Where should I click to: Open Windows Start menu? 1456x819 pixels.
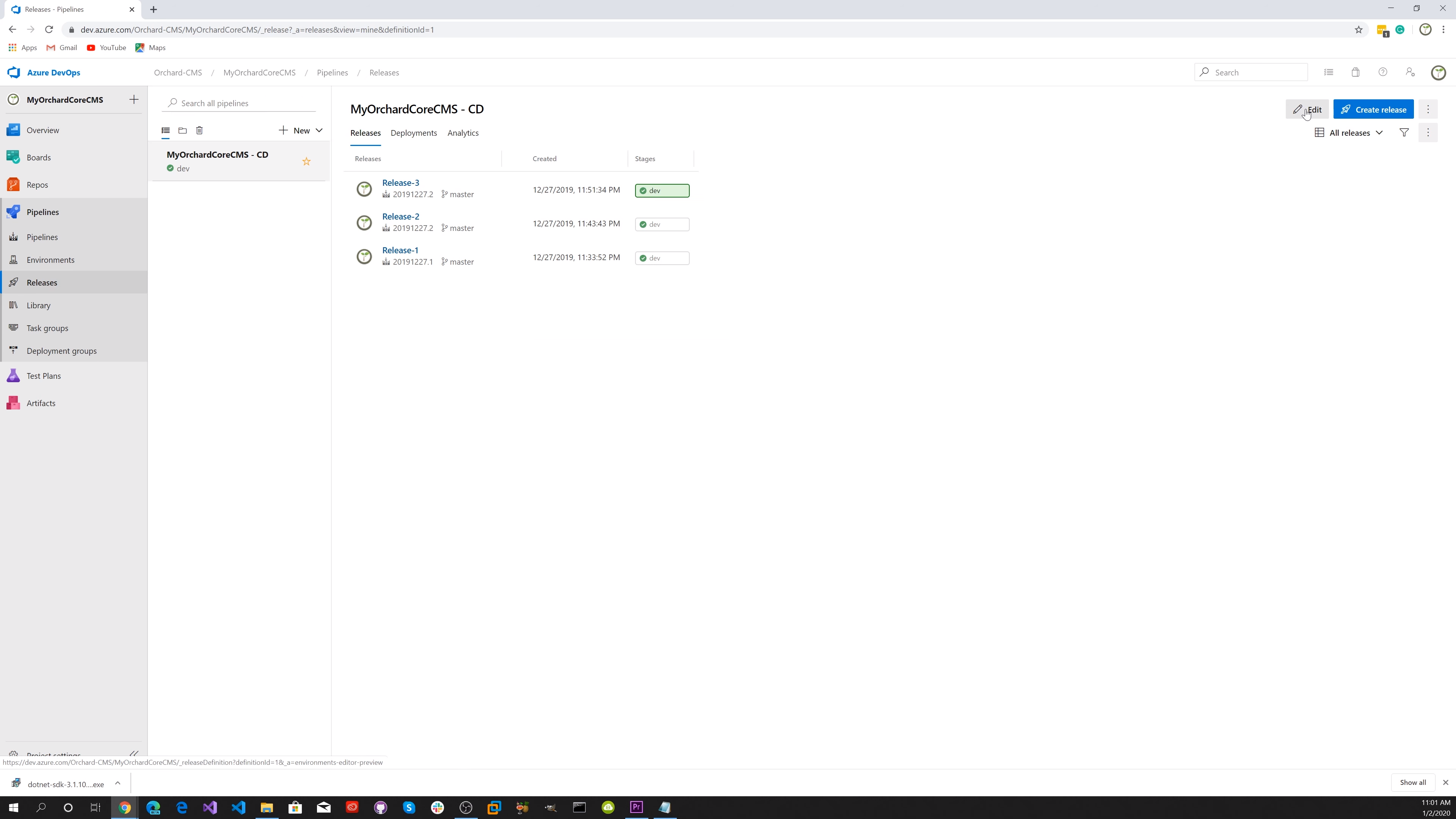pos(13,808)
